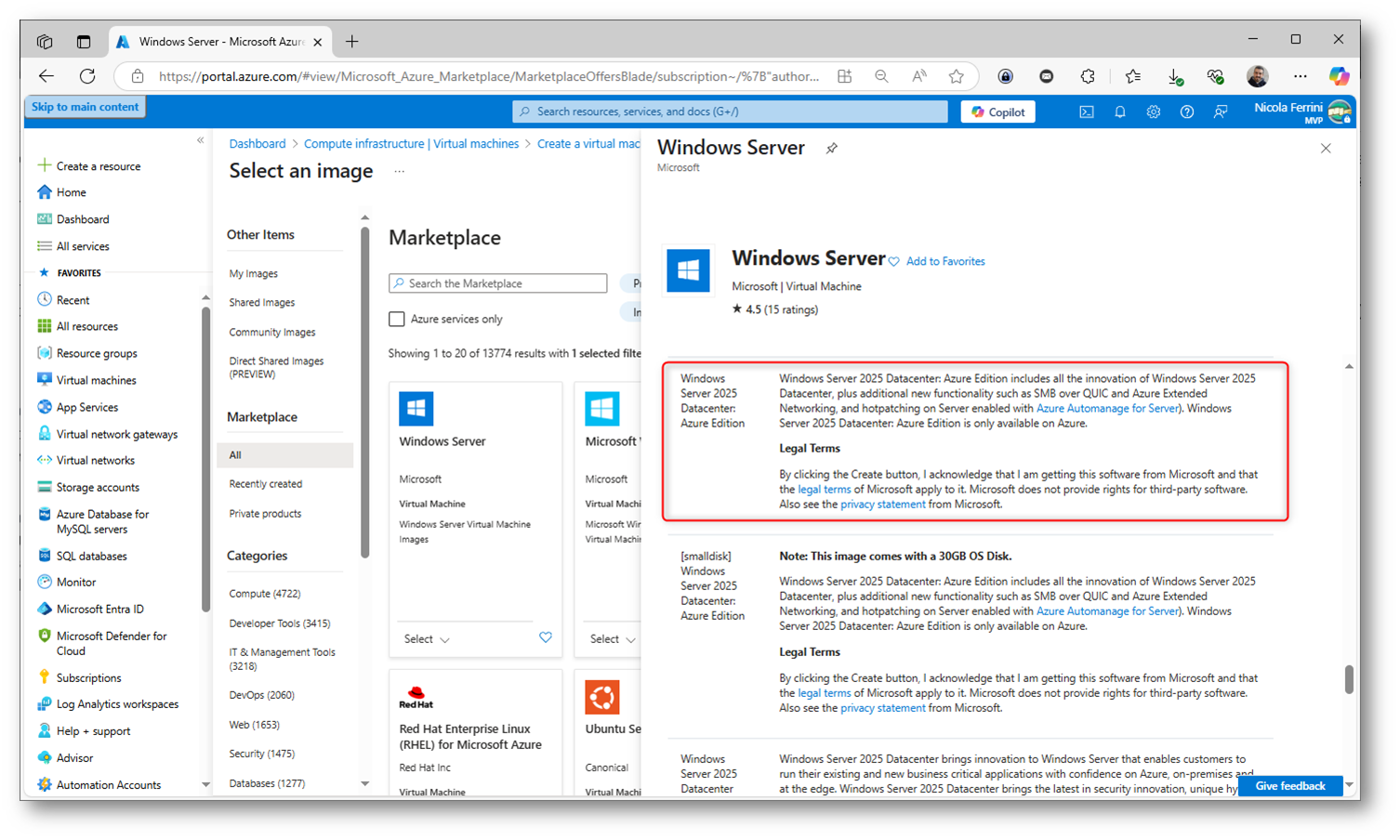
Task: Click the filter panel scrollbar down arrow
Action: [x=364, y=783]
